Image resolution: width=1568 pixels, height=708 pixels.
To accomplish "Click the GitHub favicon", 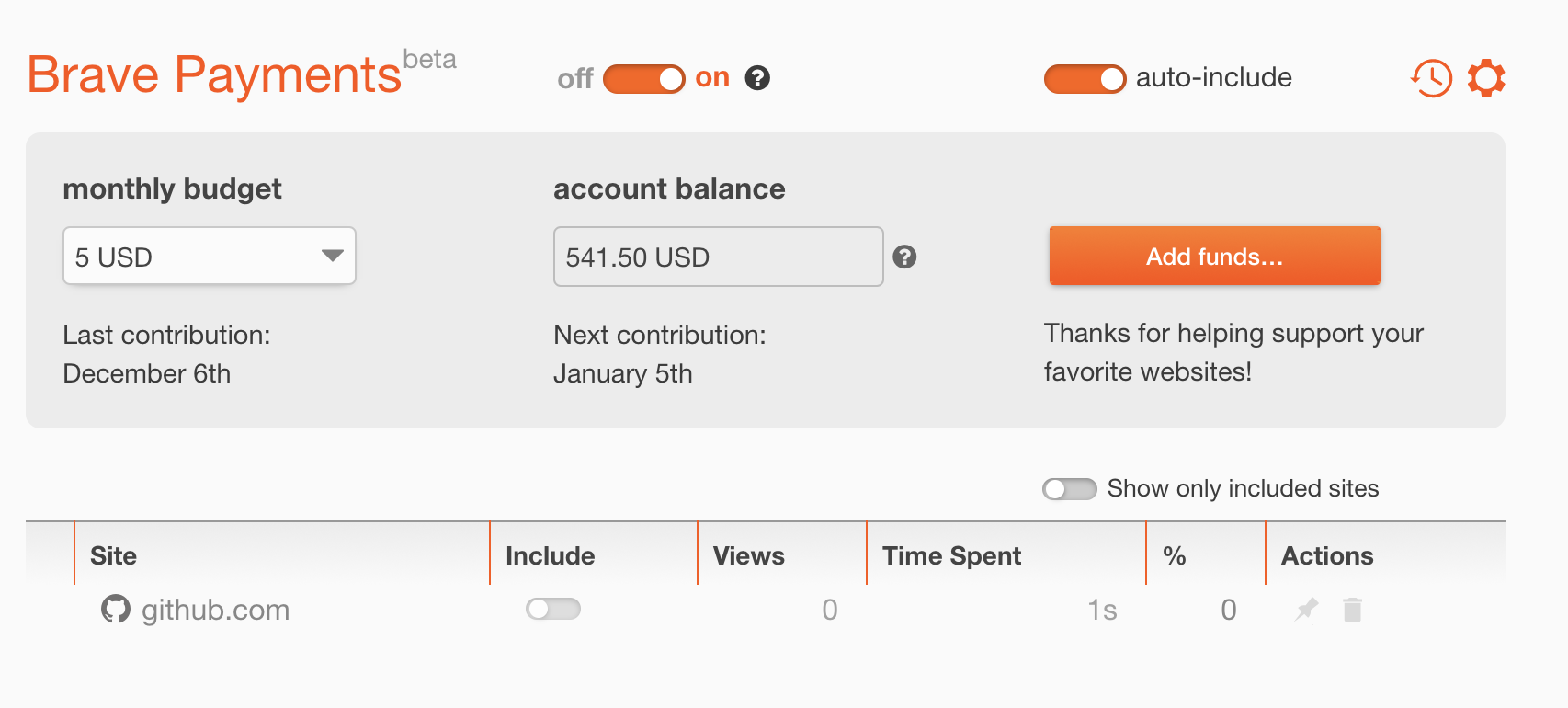I will tap(115, 609).
